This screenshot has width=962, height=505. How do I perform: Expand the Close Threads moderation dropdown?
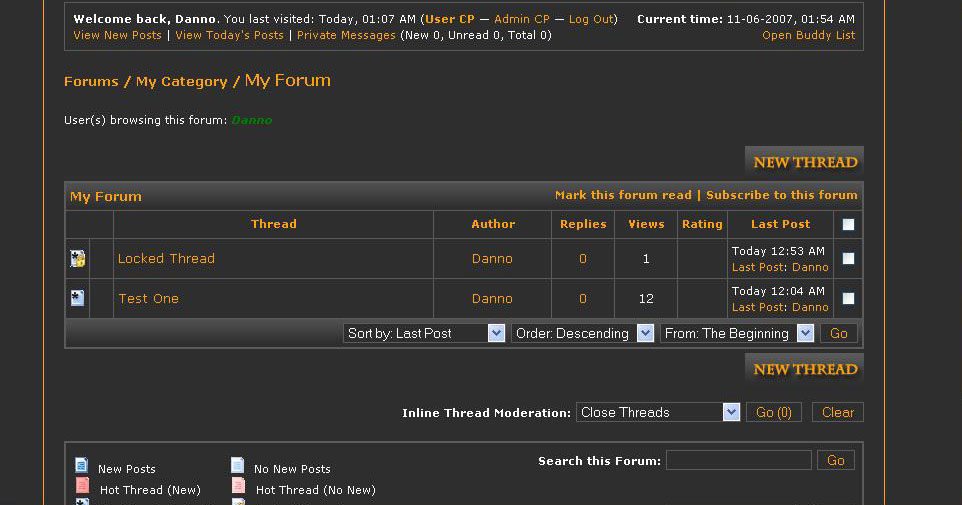click(657, 412)
